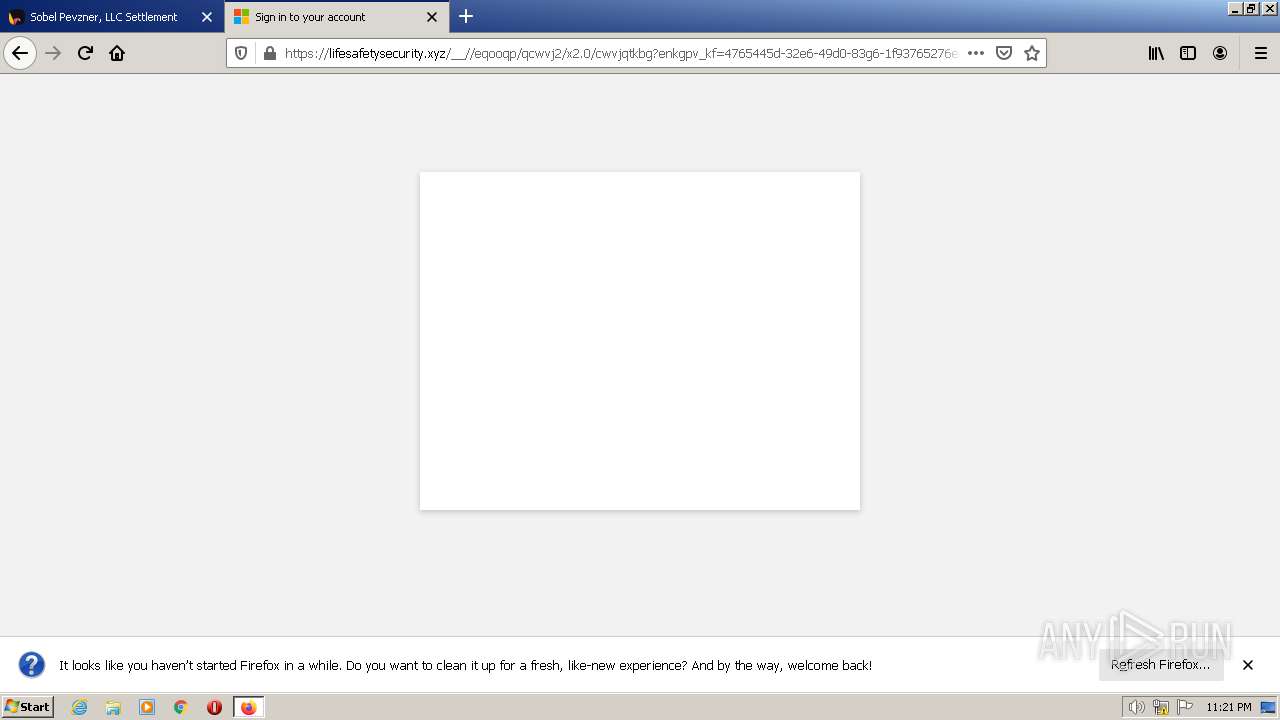This screenshot has height=720, width=1280.
Task: Show tracking protection shield info
Action: (x=241, y=53)
